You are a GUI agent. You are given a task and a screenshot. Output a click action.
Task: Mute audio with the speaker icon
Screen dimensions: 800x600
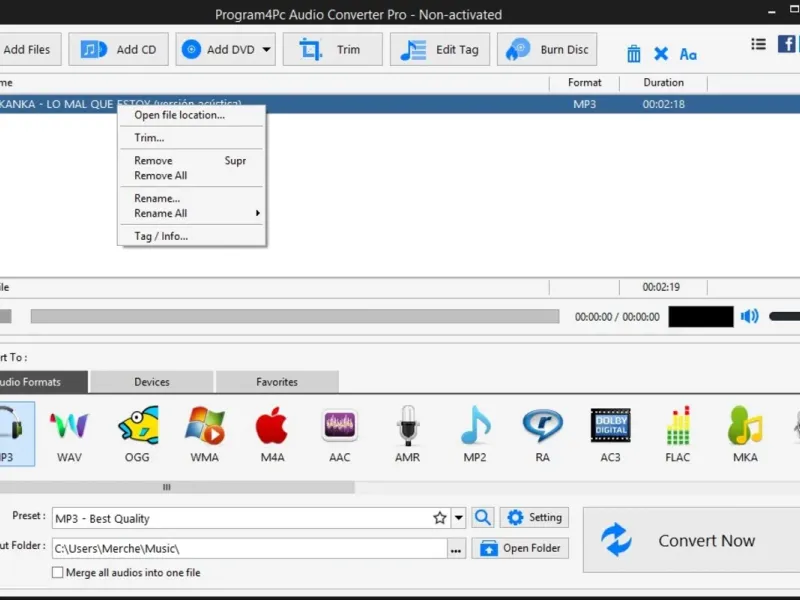(x=749, y=316)
